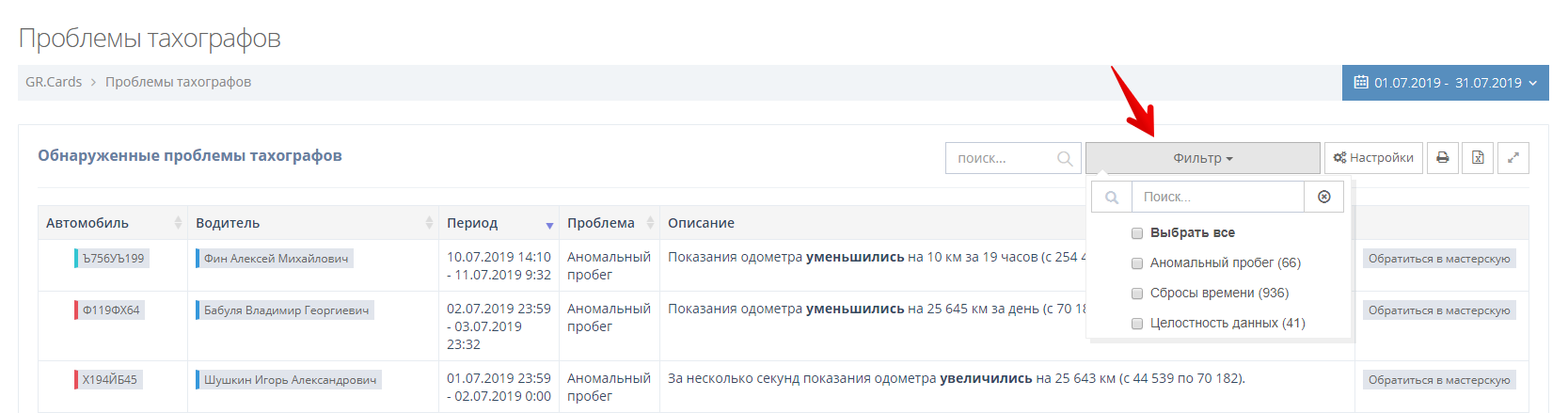Open driver Шушкин Игорь Александрович
This screenshot has height=413, width=1568.
288,379
